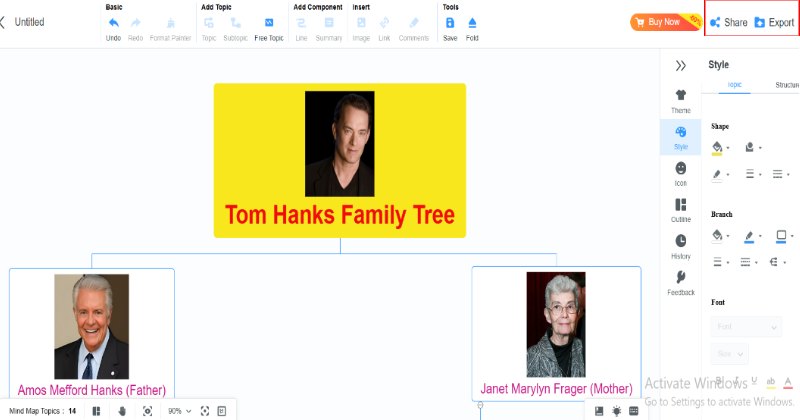800x420 pixels.
Task: Insert a Link
Action: [384, 23]
